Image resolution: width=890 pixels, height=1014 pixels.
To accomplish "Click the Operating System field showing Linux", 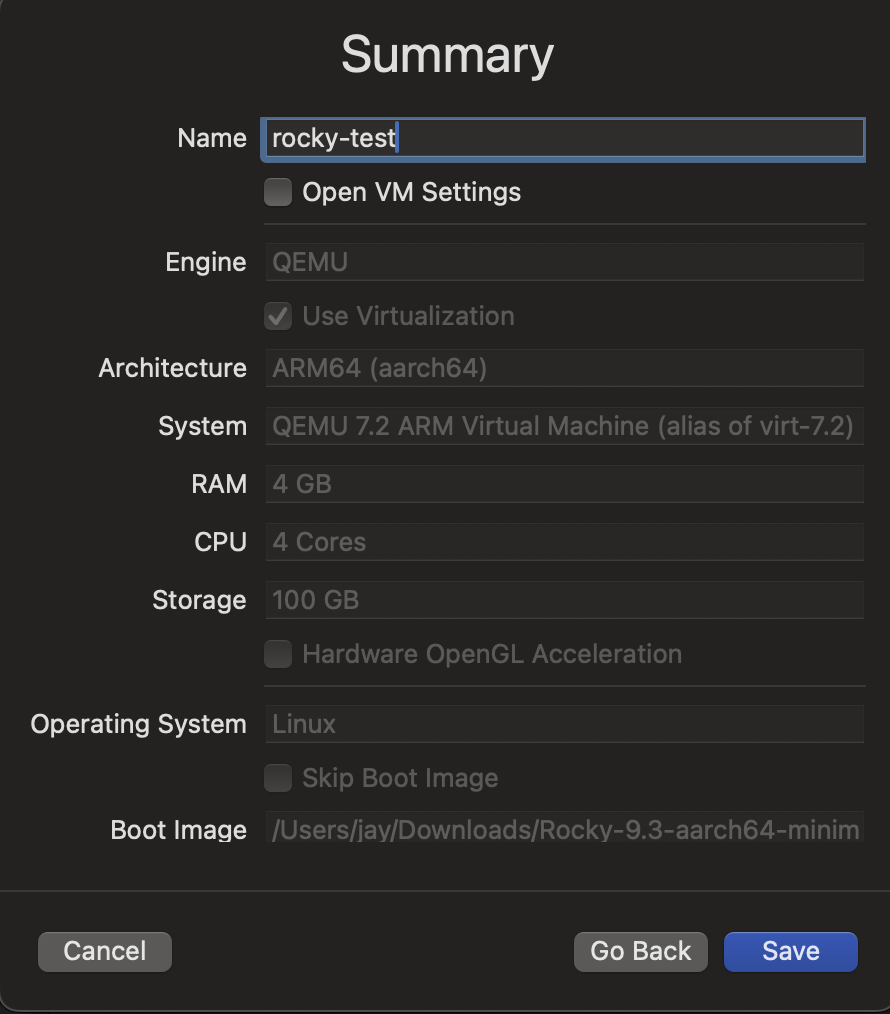I will pyautogui.click(x=563, y=725).
